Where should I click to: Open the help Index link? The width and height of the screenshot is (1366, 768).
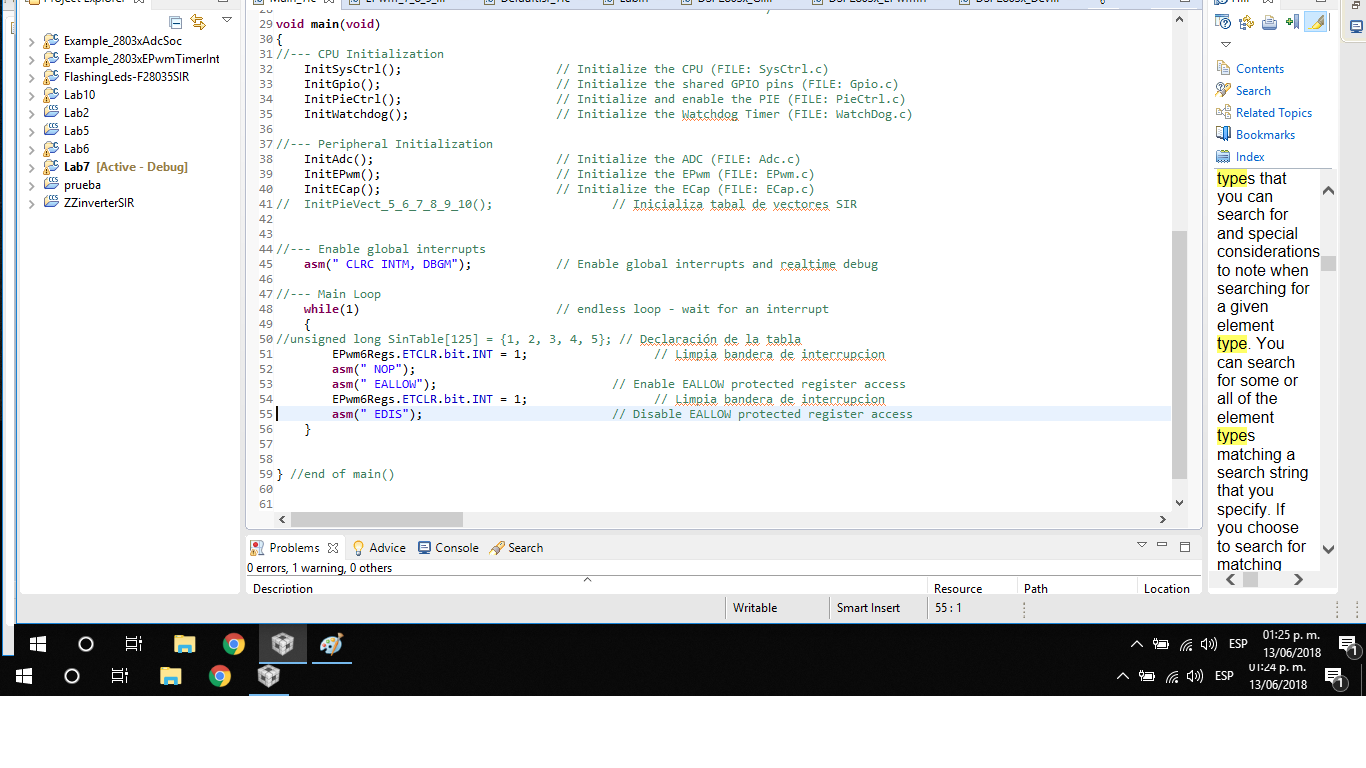1250,157
